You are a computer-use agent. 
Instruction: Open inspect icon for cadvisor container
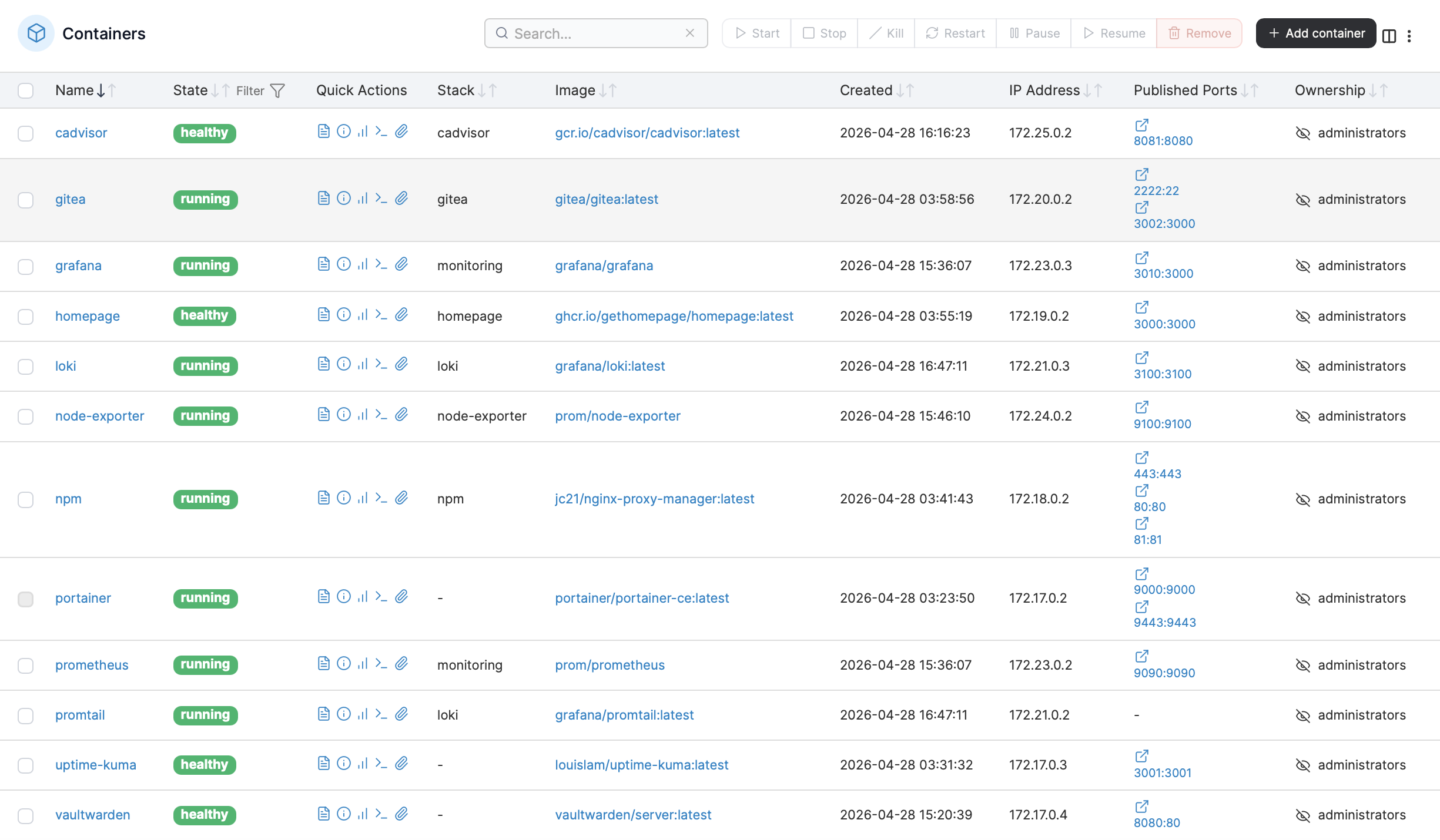[344, 131]
